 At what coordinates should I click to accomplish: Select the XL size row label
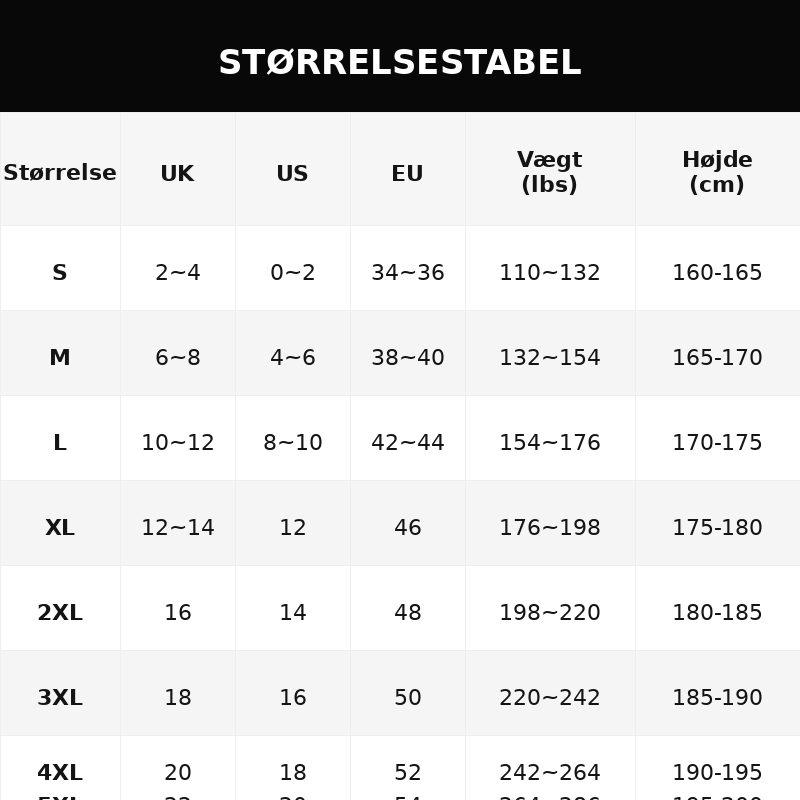60,527
